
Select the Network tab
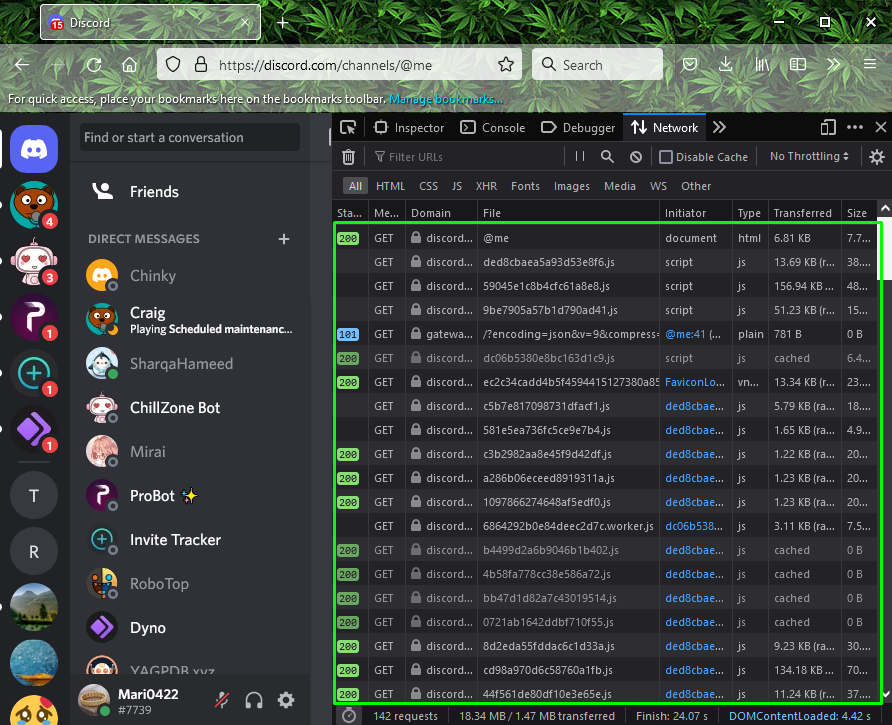point(664,127)
